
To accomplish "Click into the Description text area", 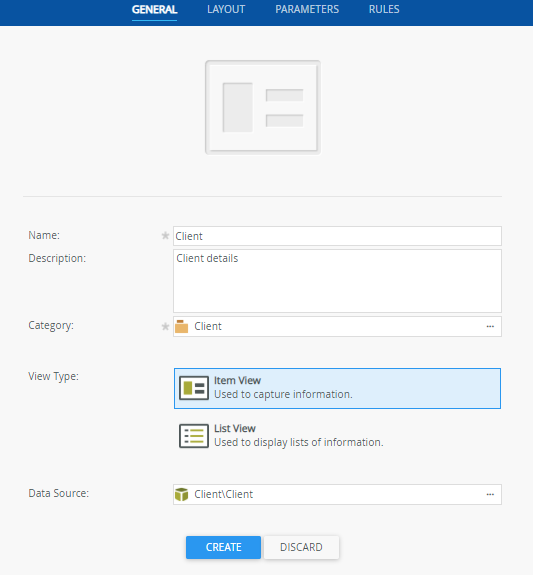I will tap(337, 281).
